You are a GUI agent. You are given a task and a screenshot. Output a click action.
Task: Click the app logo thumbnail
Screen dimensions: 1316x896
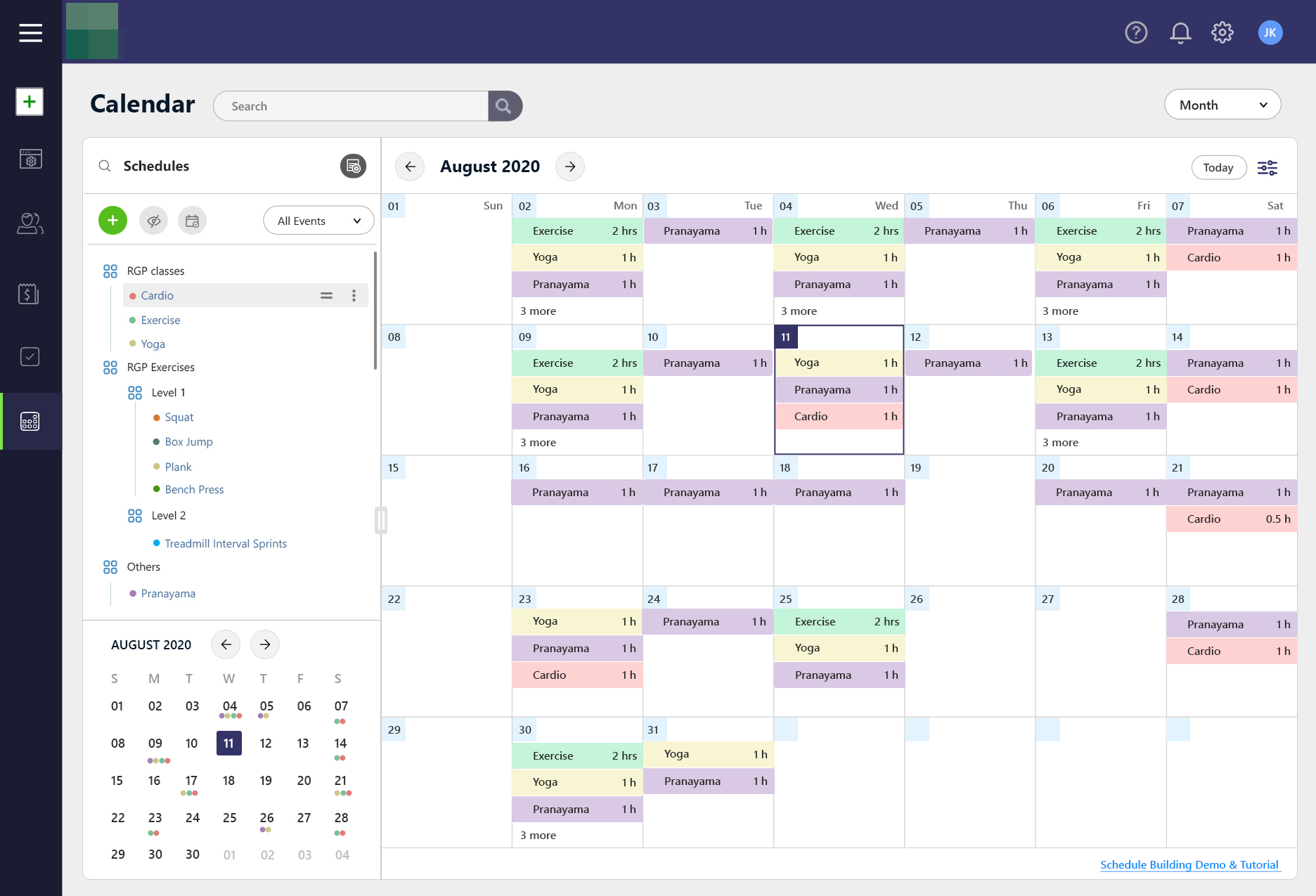tap(92, 31)
